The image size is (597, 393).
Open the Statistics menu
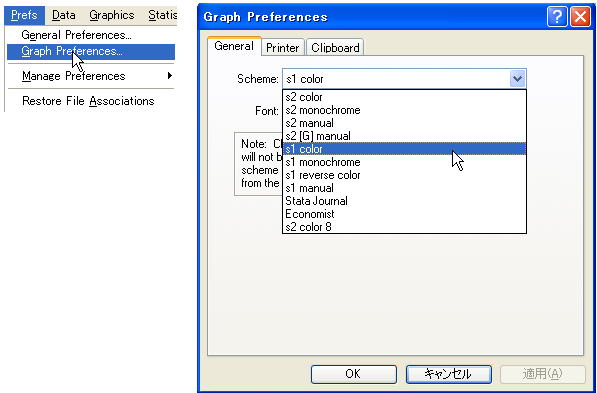162,15
